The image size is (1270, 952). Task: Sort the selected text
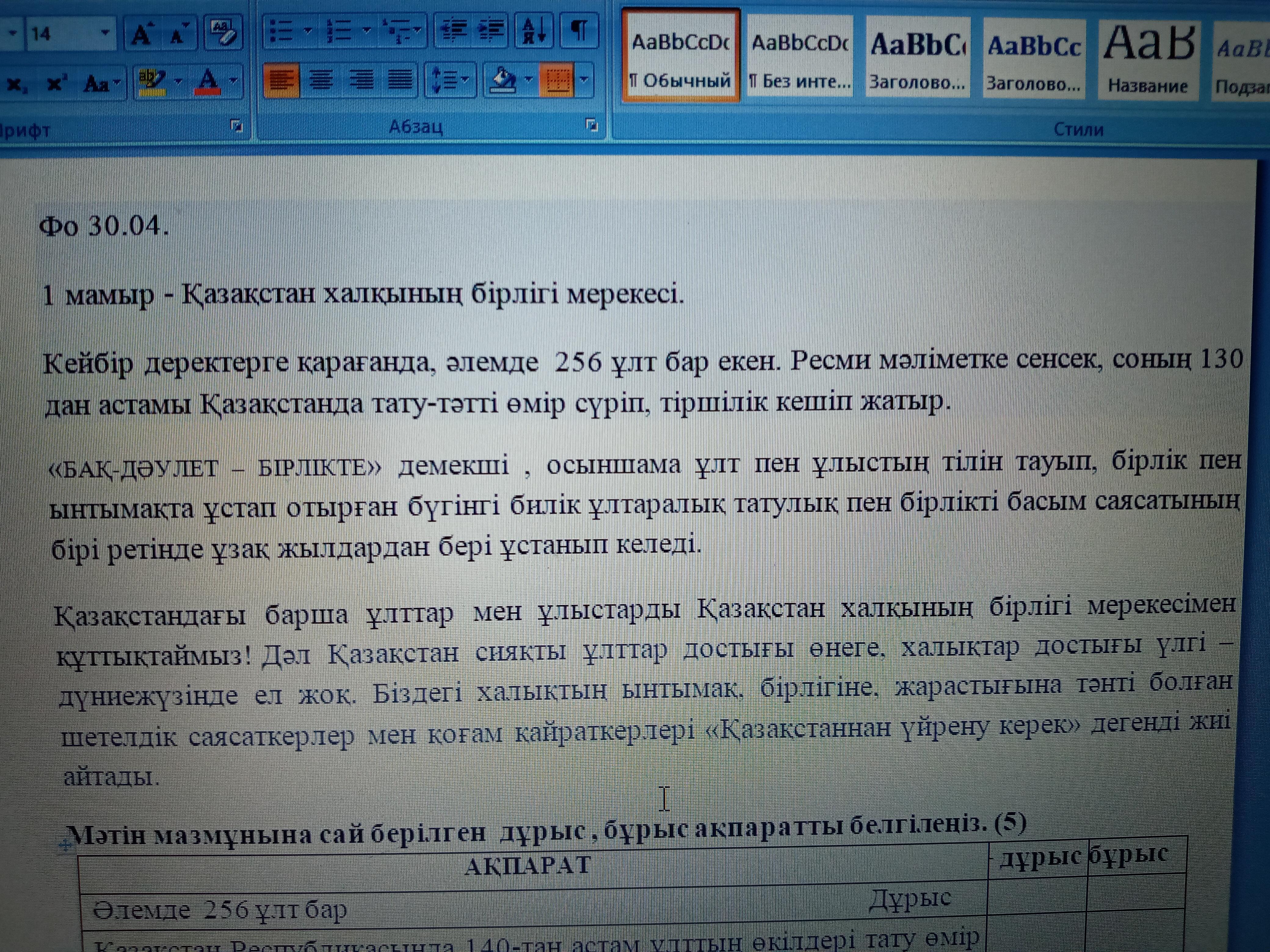pos(533,31)
